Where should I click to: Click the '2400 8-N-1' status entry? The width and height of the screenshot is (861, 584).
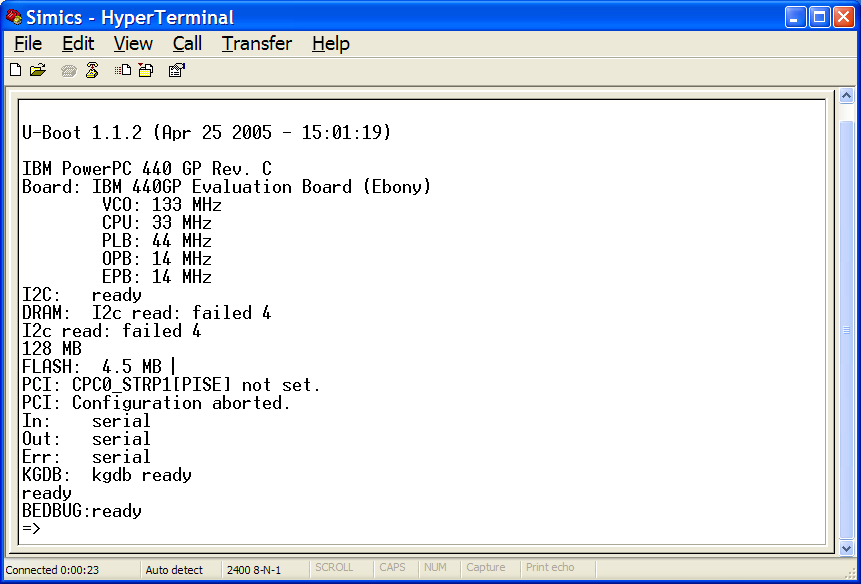(254, 570)
